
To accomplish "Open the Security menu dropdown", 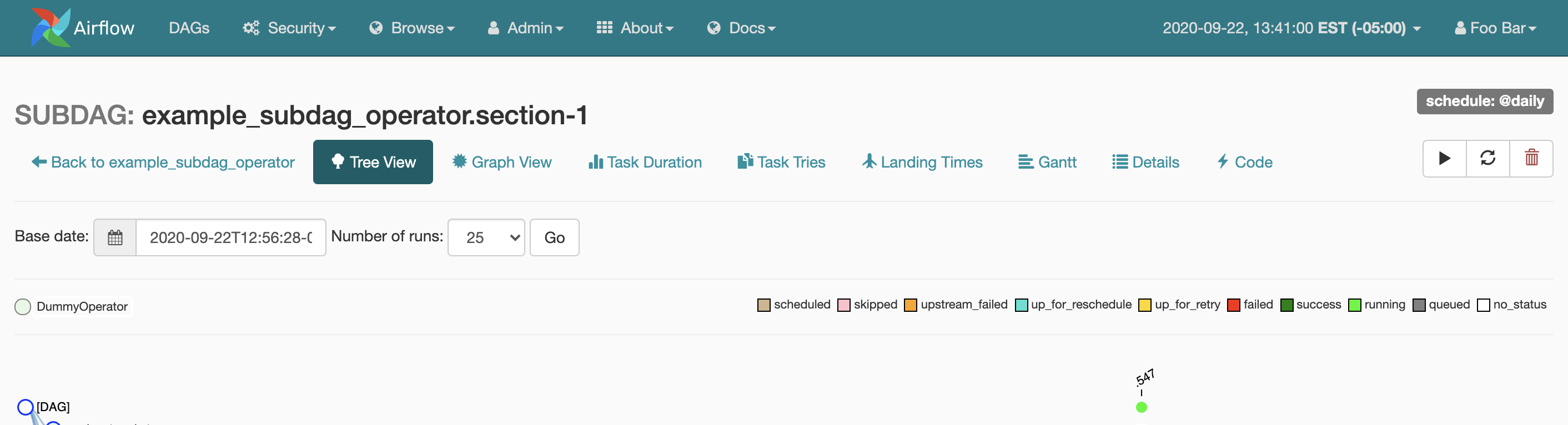I will point(289,28).
